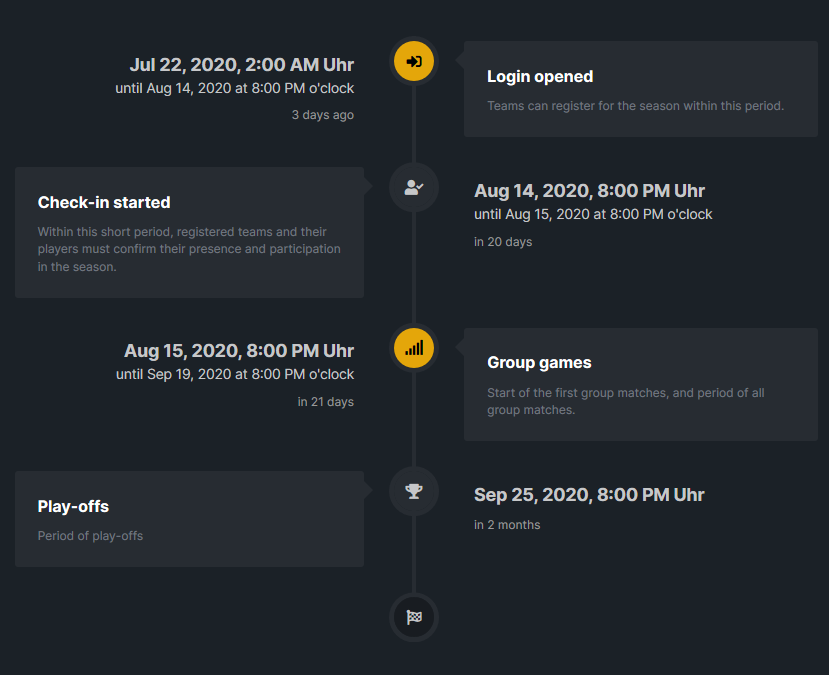Click the 'Period of play-offs' description
829x675 pixels.
click(90, 536)
